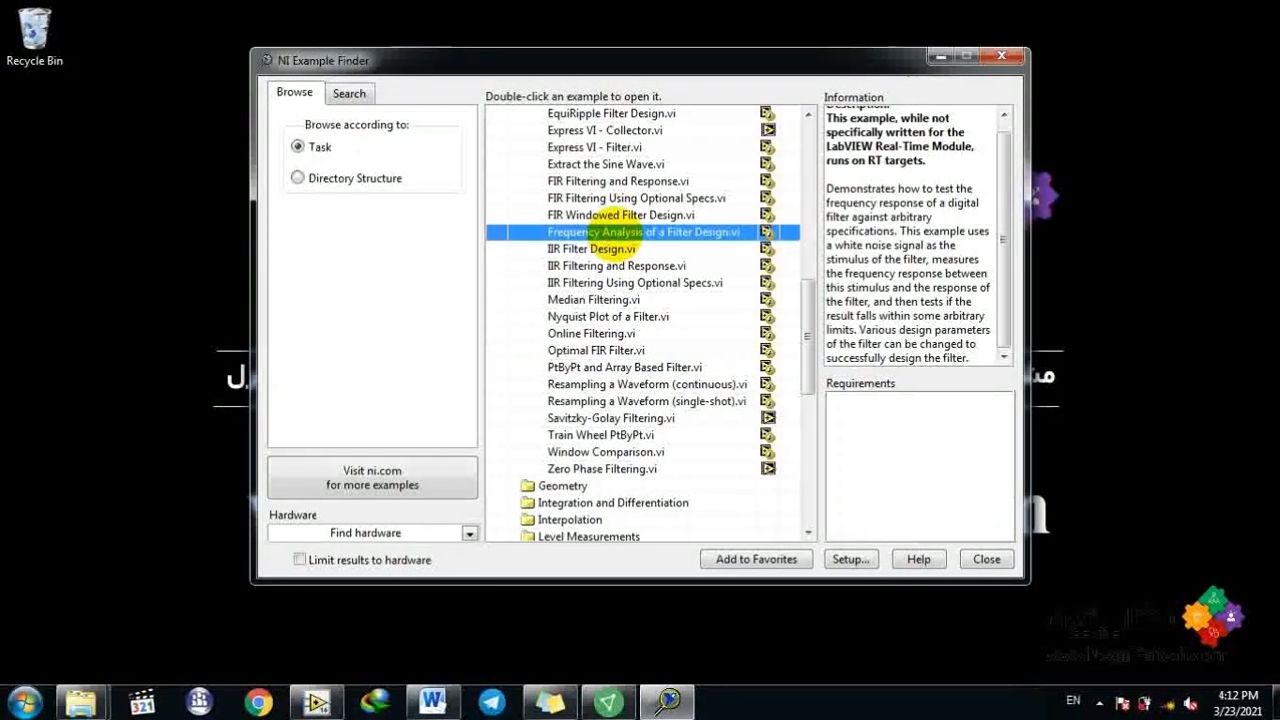This screenshot has width=1280, height=720.
Task: Open Google Chrome from the taskbar
Action: pos(258,702)
